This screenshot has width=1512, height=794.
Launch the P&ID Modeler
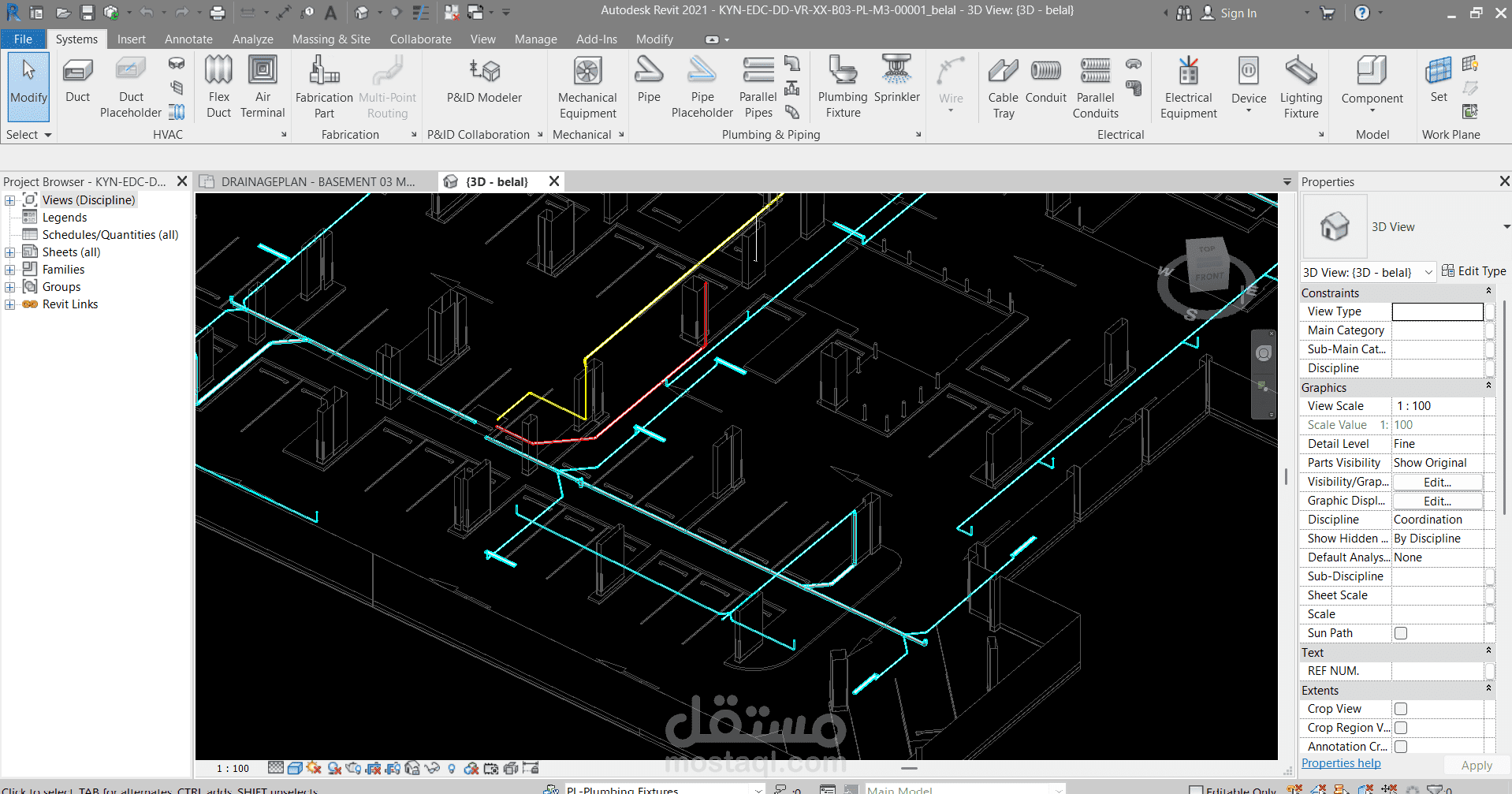[x=484, y=80]
